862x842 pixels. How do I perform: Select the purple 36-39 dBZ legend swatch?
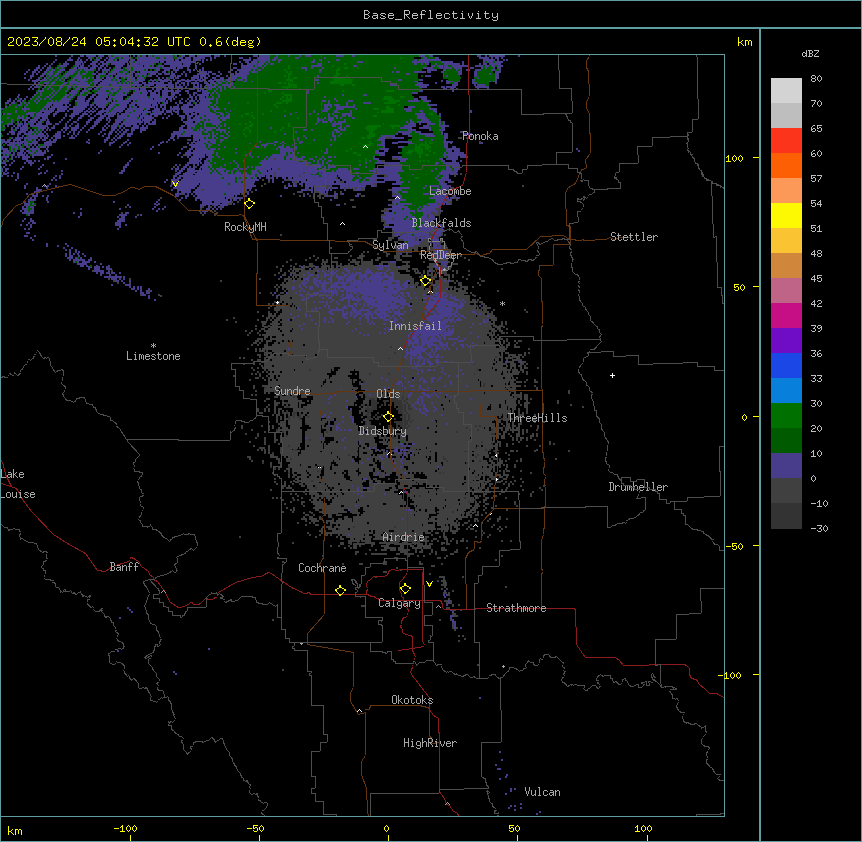[x=786, y=341]
